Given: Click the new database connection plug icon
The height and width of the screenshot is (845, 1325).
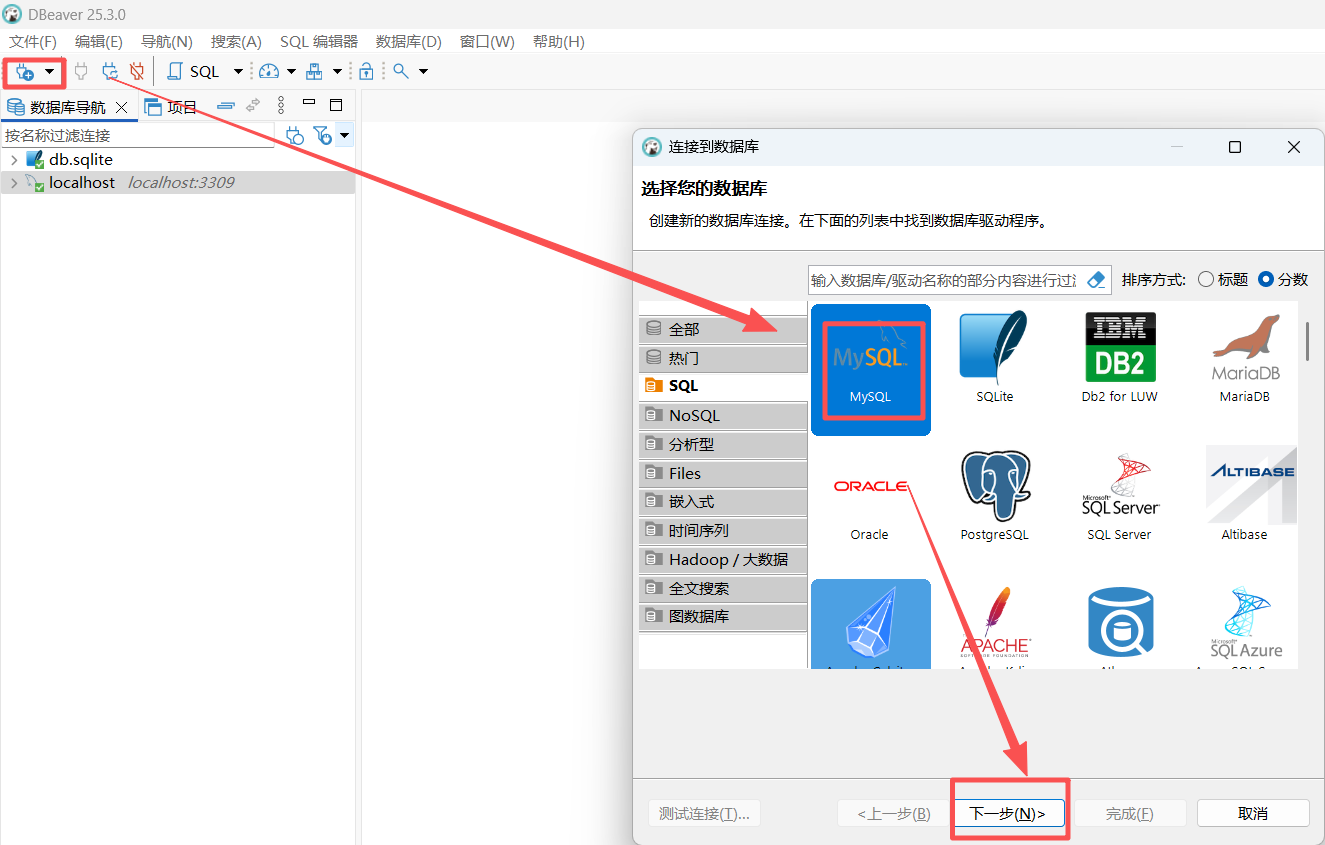Looking at the screenshot, I should [x=25, y=72].
